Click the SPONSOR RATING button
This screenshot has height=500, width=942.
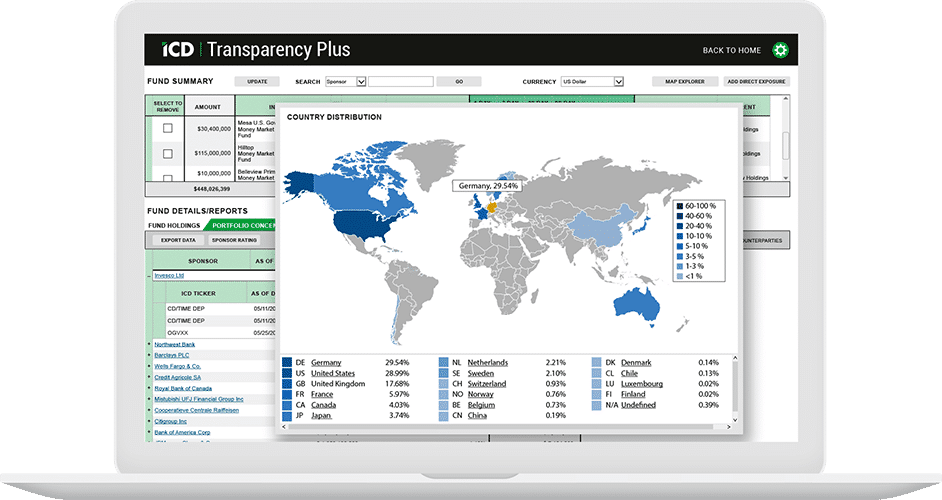tap(234, 240)
